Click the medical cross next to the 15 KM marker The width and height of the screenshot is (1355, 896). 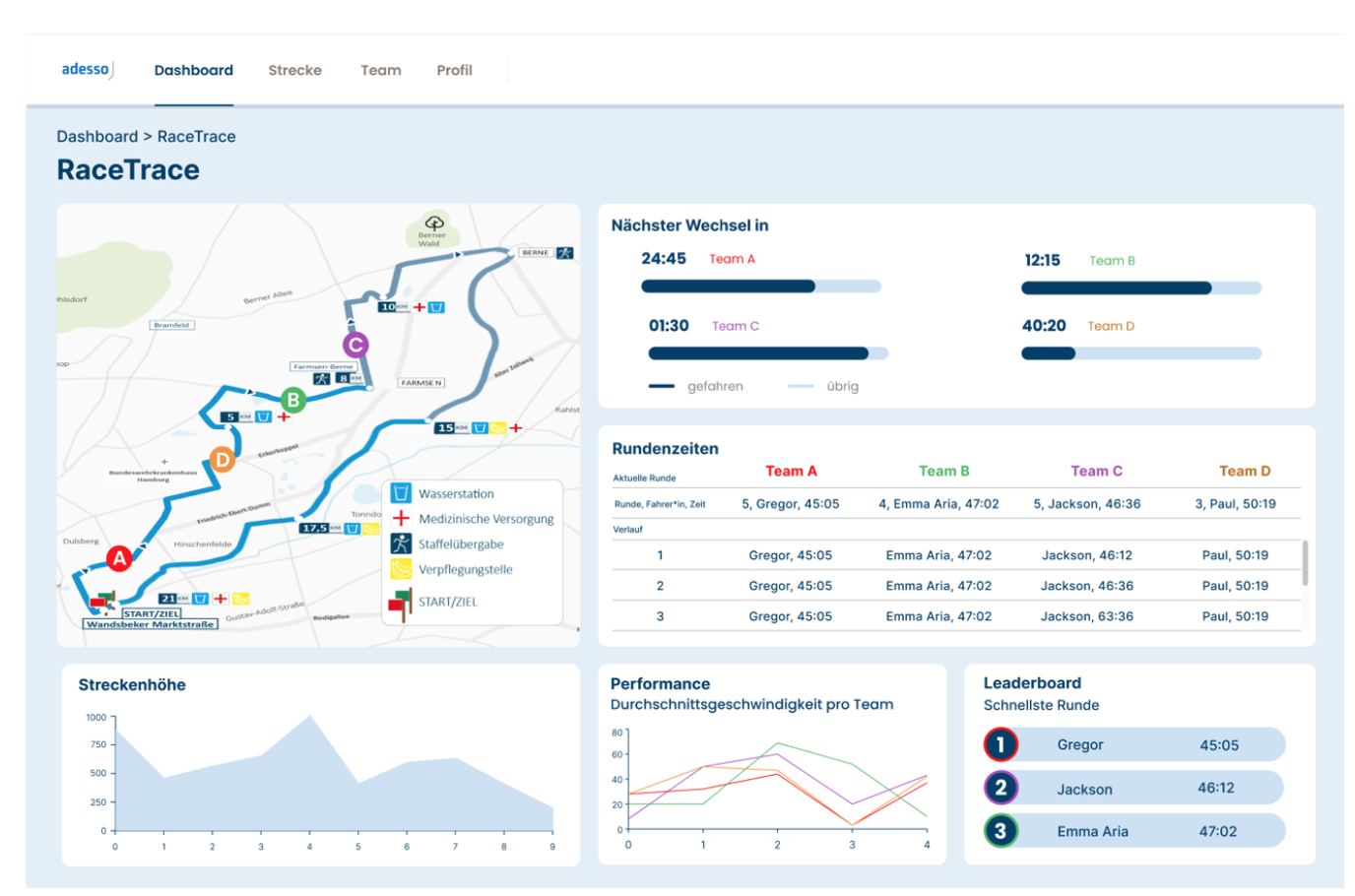tap(515, 427)
